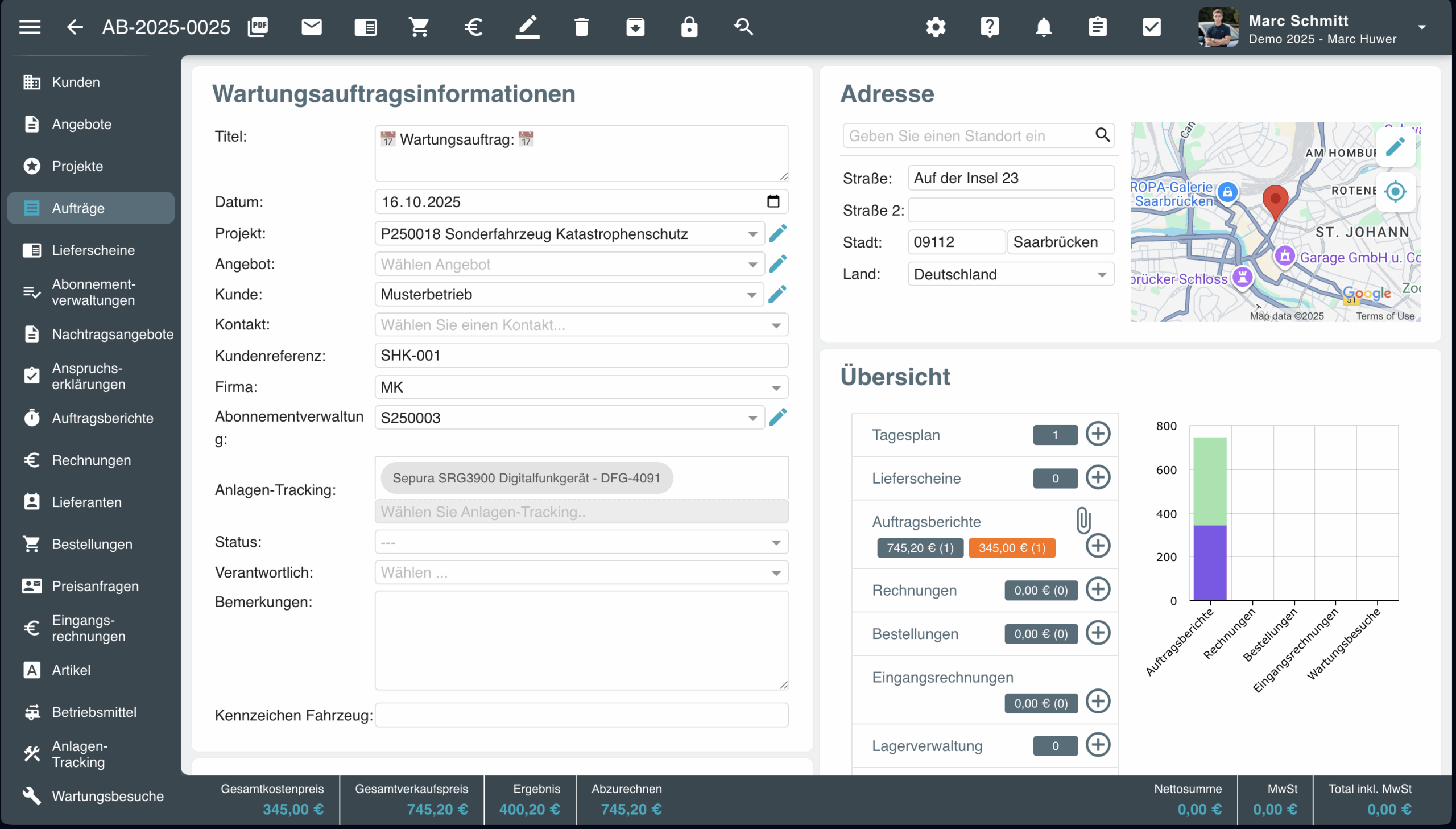Click the orange 345,00 € badge

tap(1012, 548)
